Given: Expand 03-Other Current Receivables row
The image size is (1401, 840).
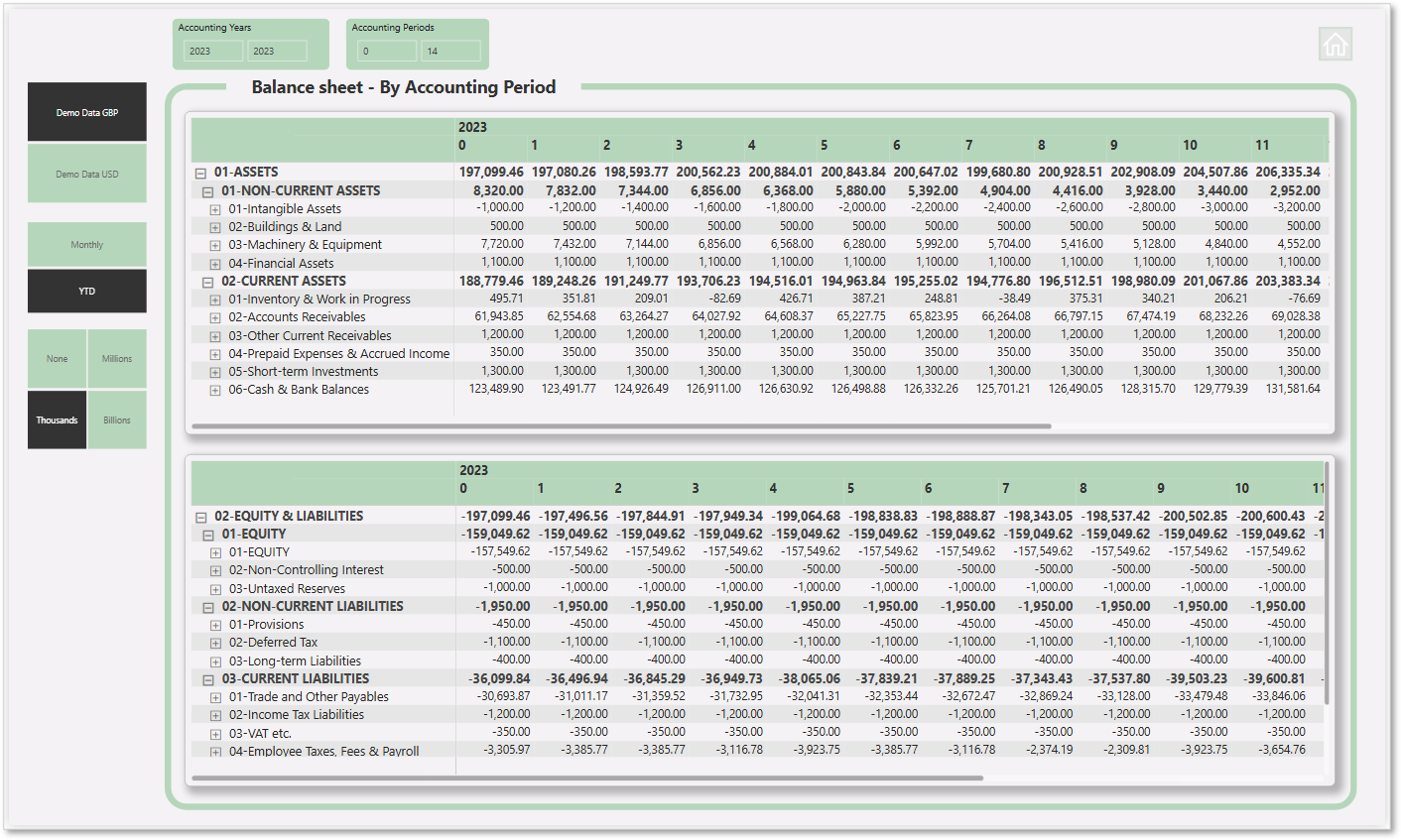Looking at the screenshot, I should coord(215,336).
